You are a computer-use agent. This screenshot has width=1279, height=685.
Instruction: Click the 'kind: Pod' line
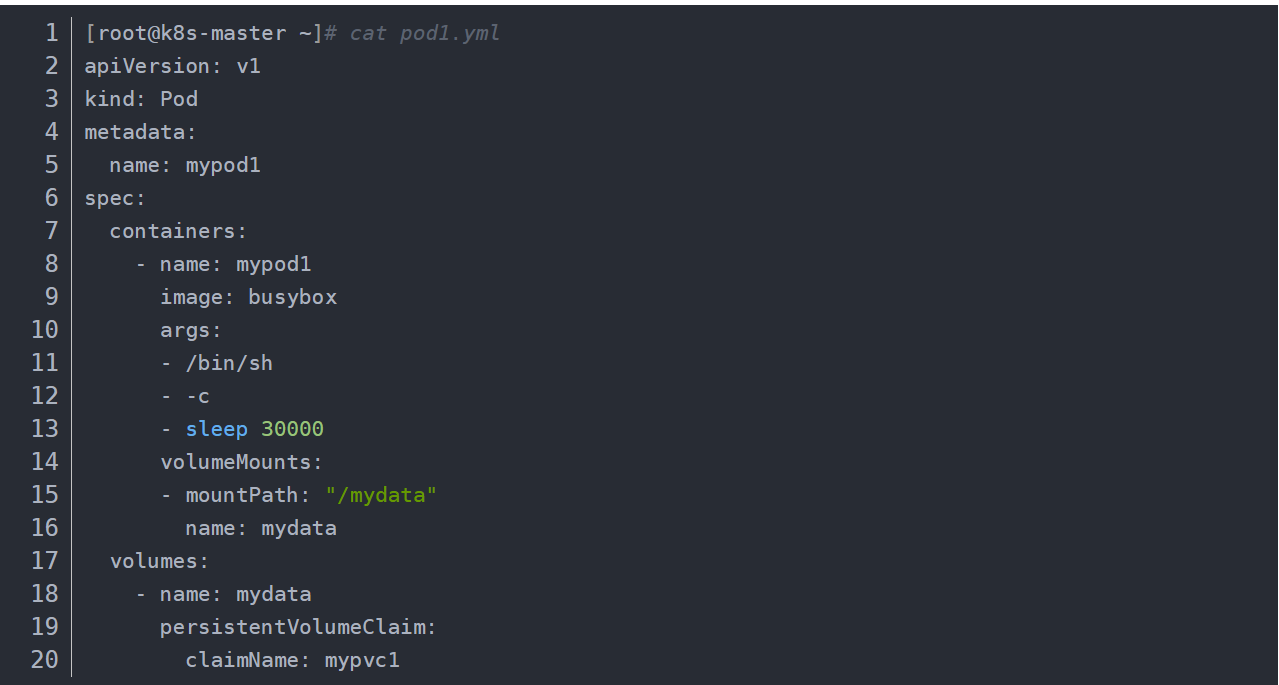[141, 99]
